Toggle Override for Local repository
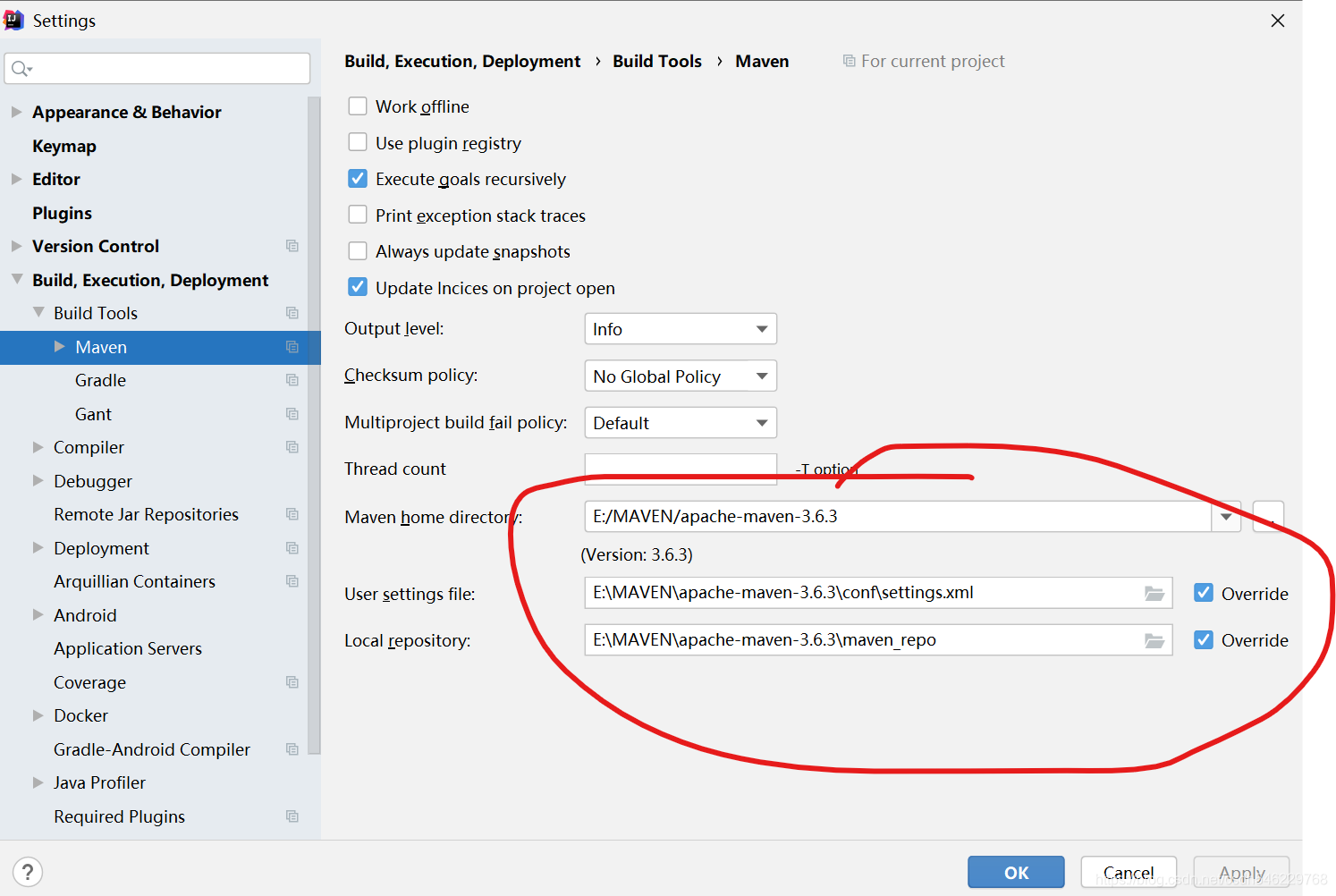Image resolution: width=1336 pixels, height=896 pixels. pos(1204,639)
